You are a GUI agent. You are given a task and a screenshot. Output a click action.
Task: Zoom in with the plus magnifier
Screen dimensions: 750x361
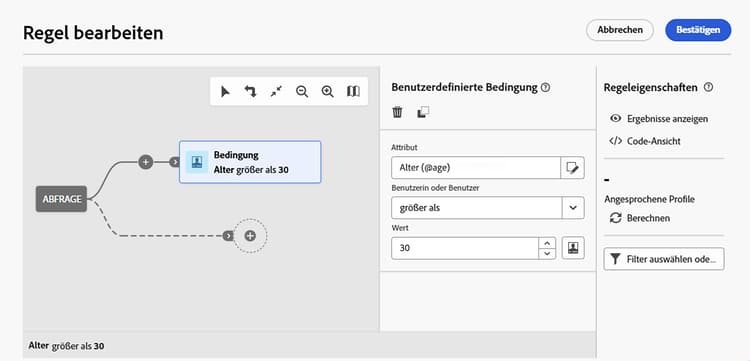tap(328, 91)
